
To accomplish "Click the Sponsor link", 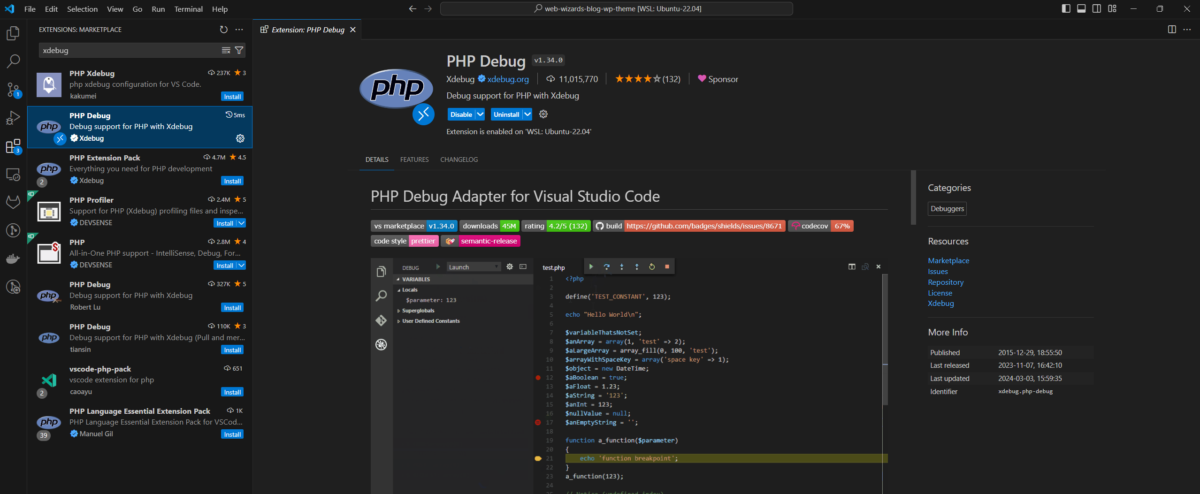I will pos(718,78).
